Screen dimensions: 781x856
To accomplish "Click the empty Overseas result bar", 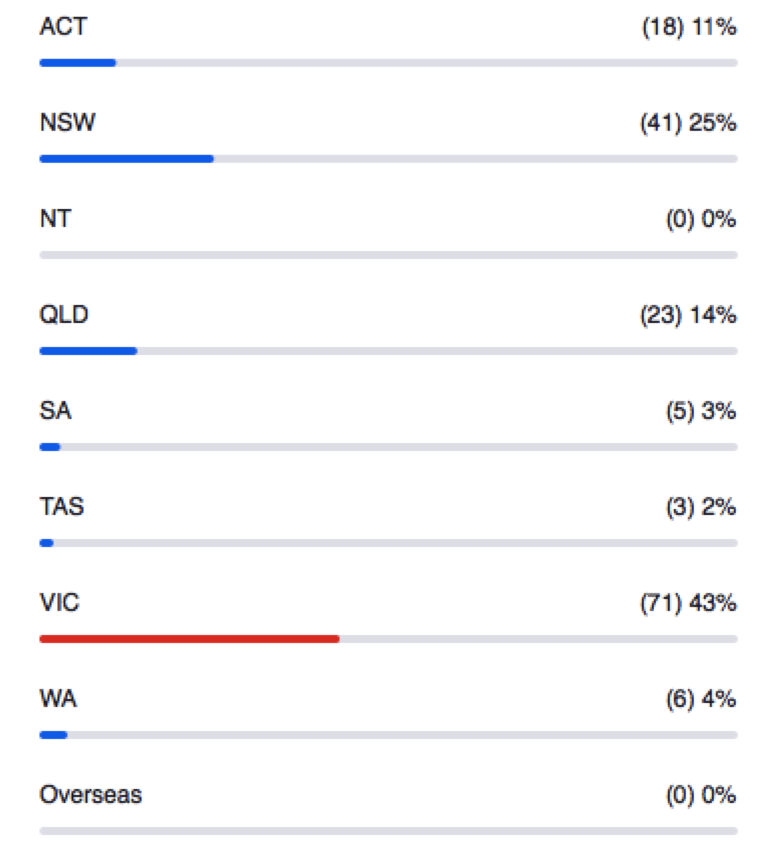I will click(389, 831).
